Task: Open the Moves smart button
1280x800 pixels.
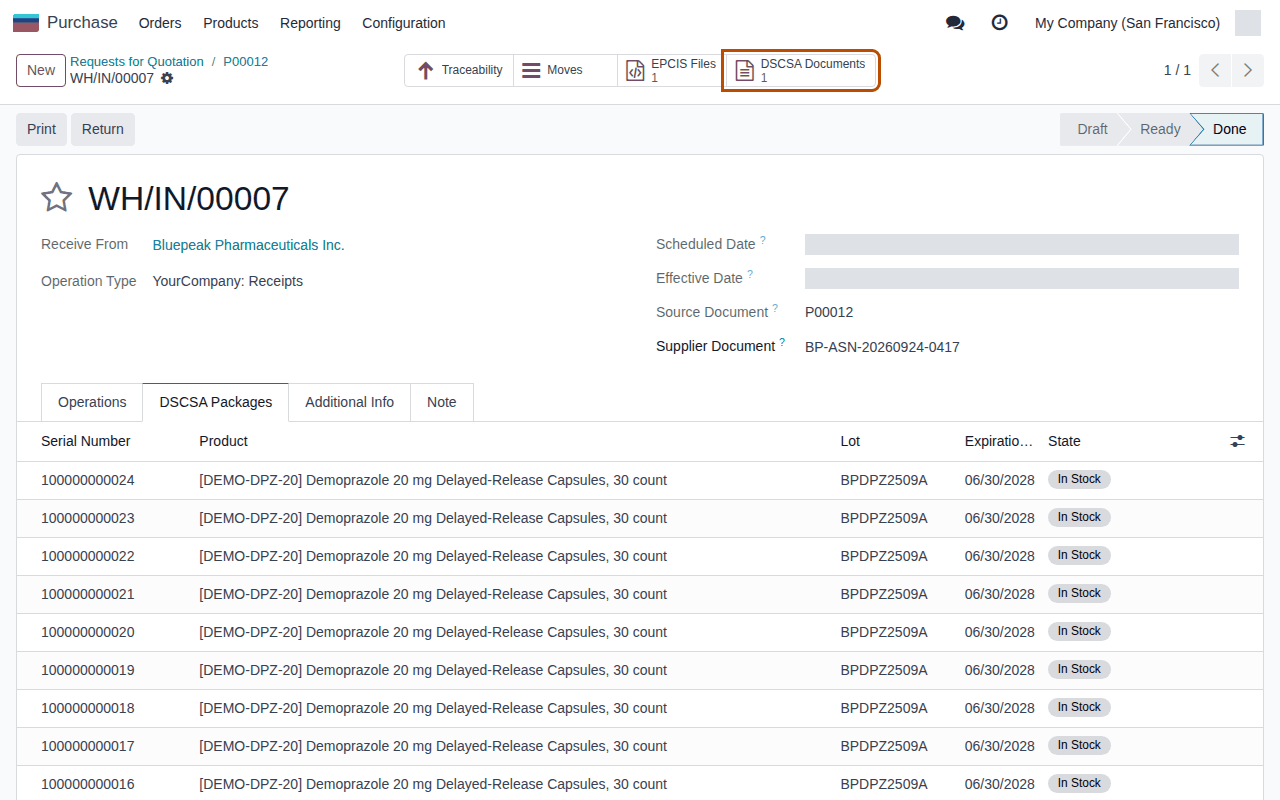Action: click(565, 70)
